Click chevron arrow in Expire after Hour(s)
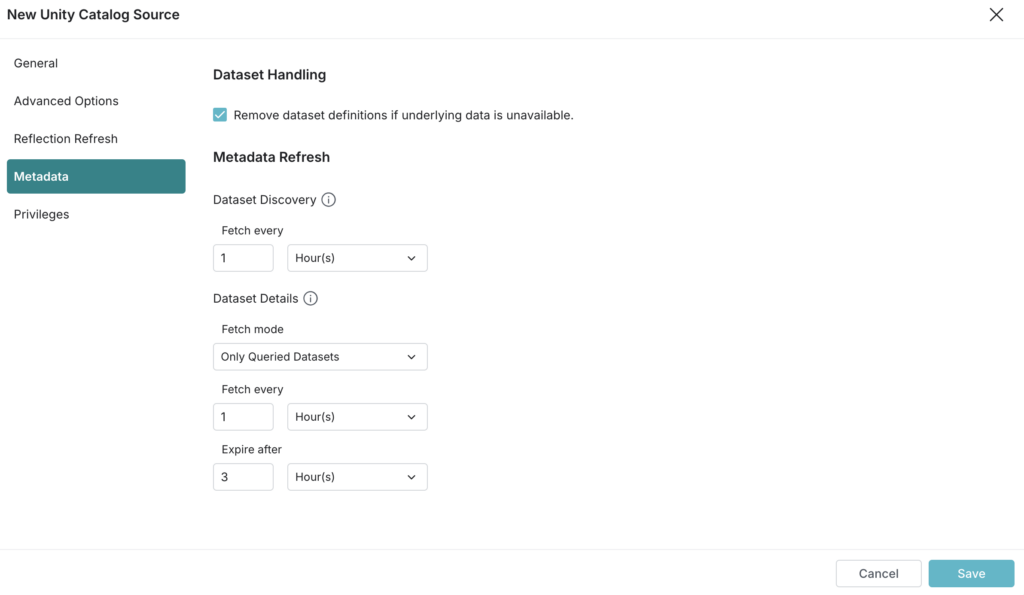Viewport: 1024px width, 595px height. [x=411, y=477]
